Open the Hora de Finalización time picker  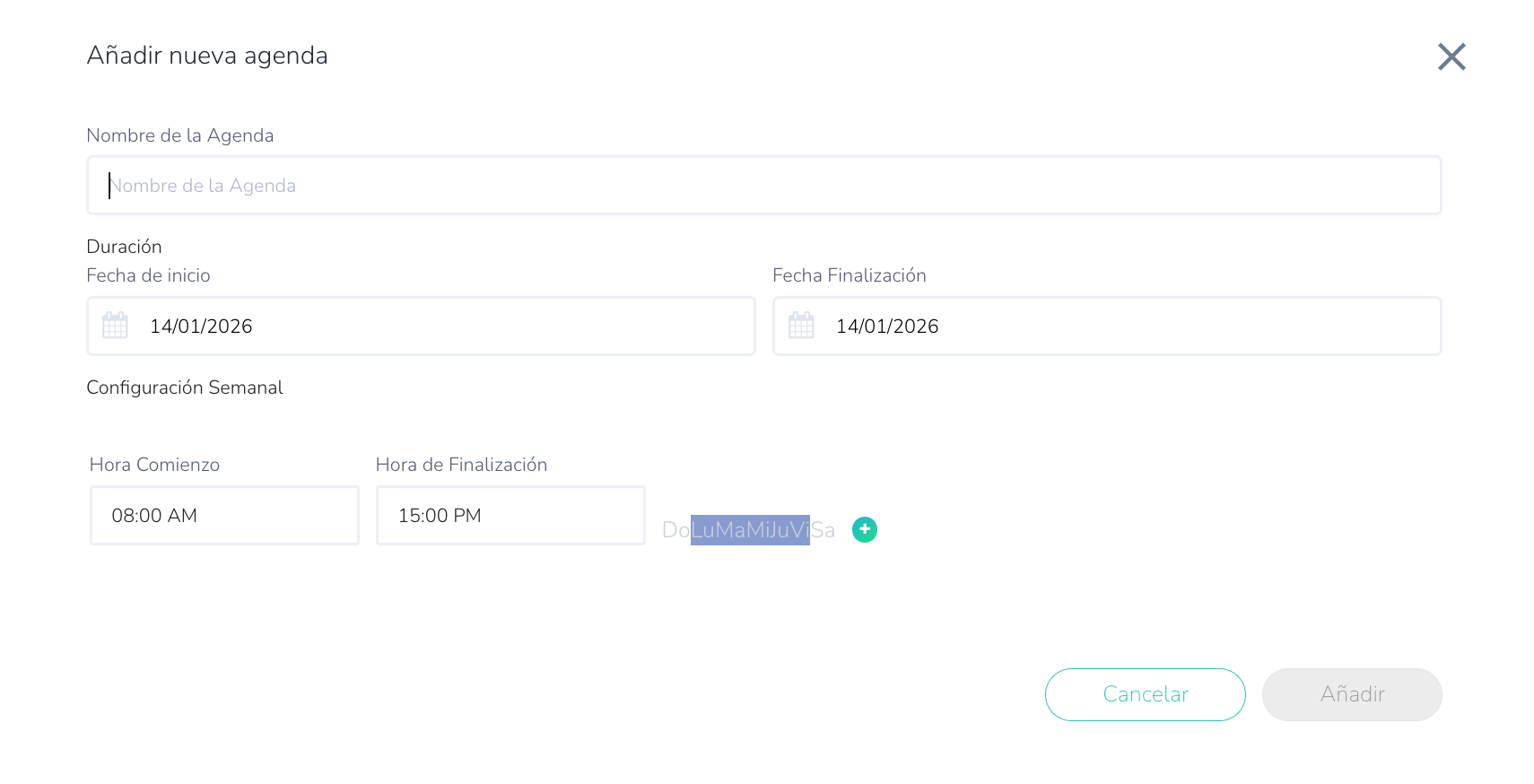510,516
